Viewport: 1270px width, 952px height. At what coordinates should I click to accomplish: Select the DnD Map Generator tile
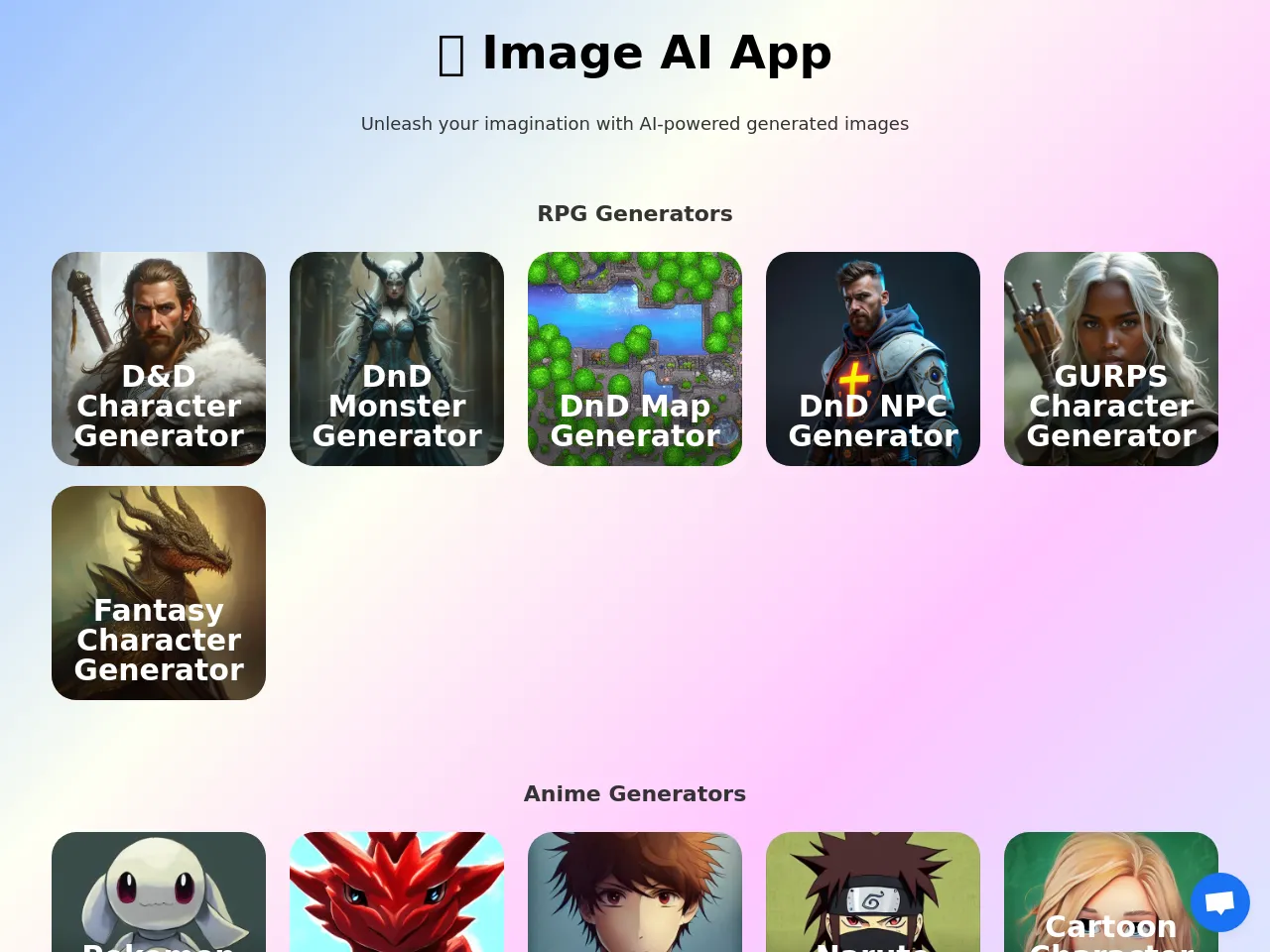(x=635, y=359)
